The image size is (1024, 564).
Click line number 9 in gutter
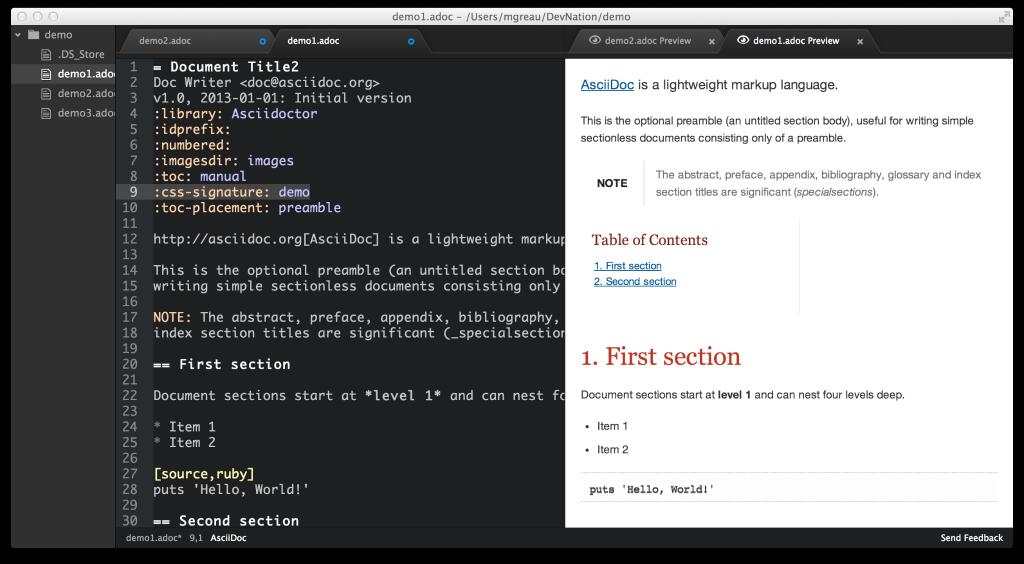133,192
